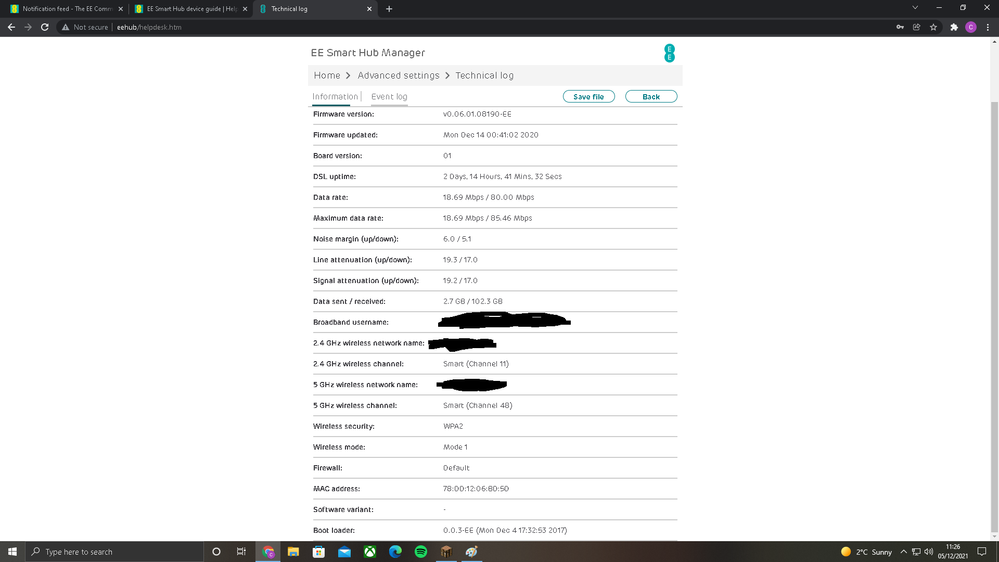Select firmware version v0.06.01.08190-EE text
The width and height of the screenshot is (999, 562).
(x=477, y=114)
